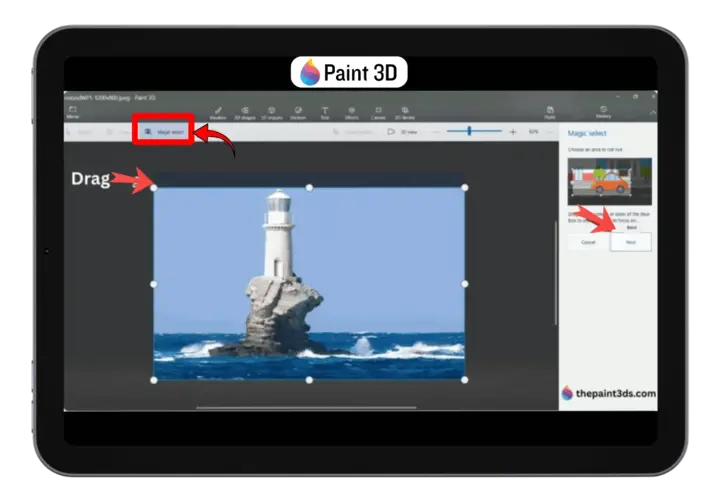Click the Magic select preview thumbnail
This screenshot has width=720, height=480.
pos(609,181)
